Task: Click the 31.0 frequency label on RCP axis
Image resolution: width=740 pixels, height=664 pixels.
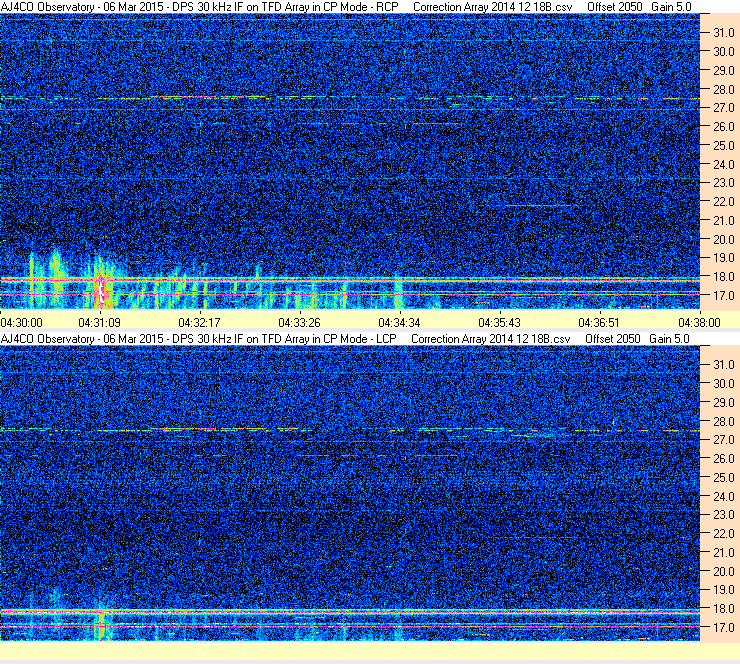Action: pos(723,33)
